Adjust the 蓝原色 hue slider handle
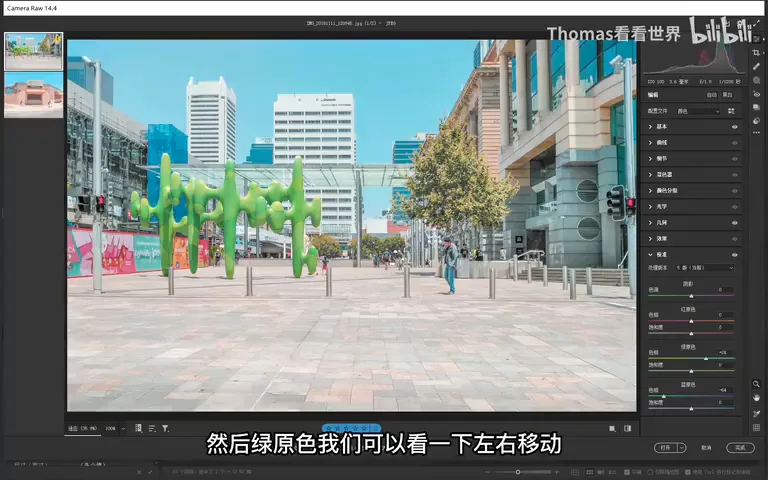The height and width of the screenshot is (480, 768). tap(664, 396)
